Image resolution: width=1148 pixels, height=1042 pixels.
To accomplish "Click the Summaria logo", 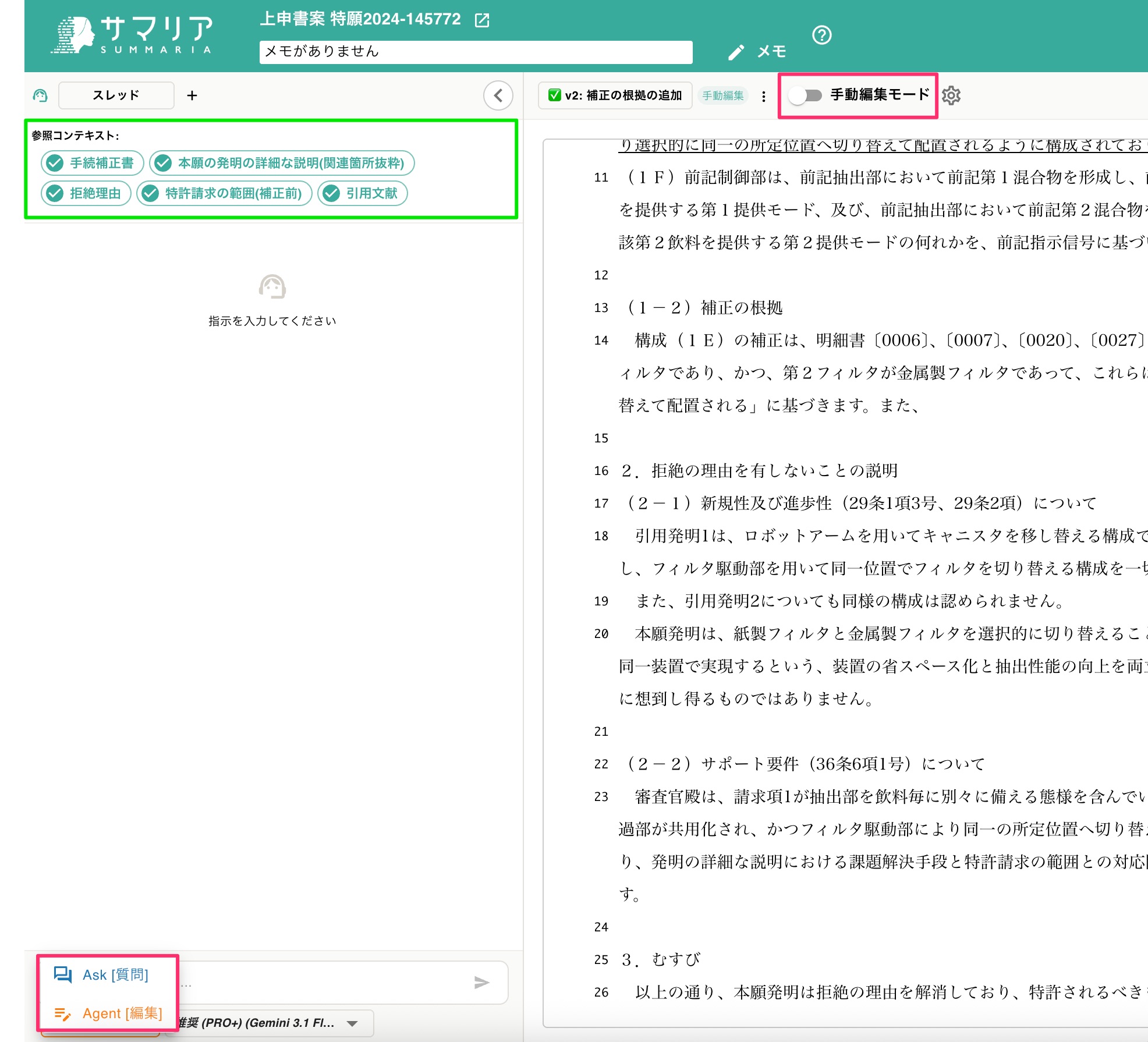I will tap(132, 35).
